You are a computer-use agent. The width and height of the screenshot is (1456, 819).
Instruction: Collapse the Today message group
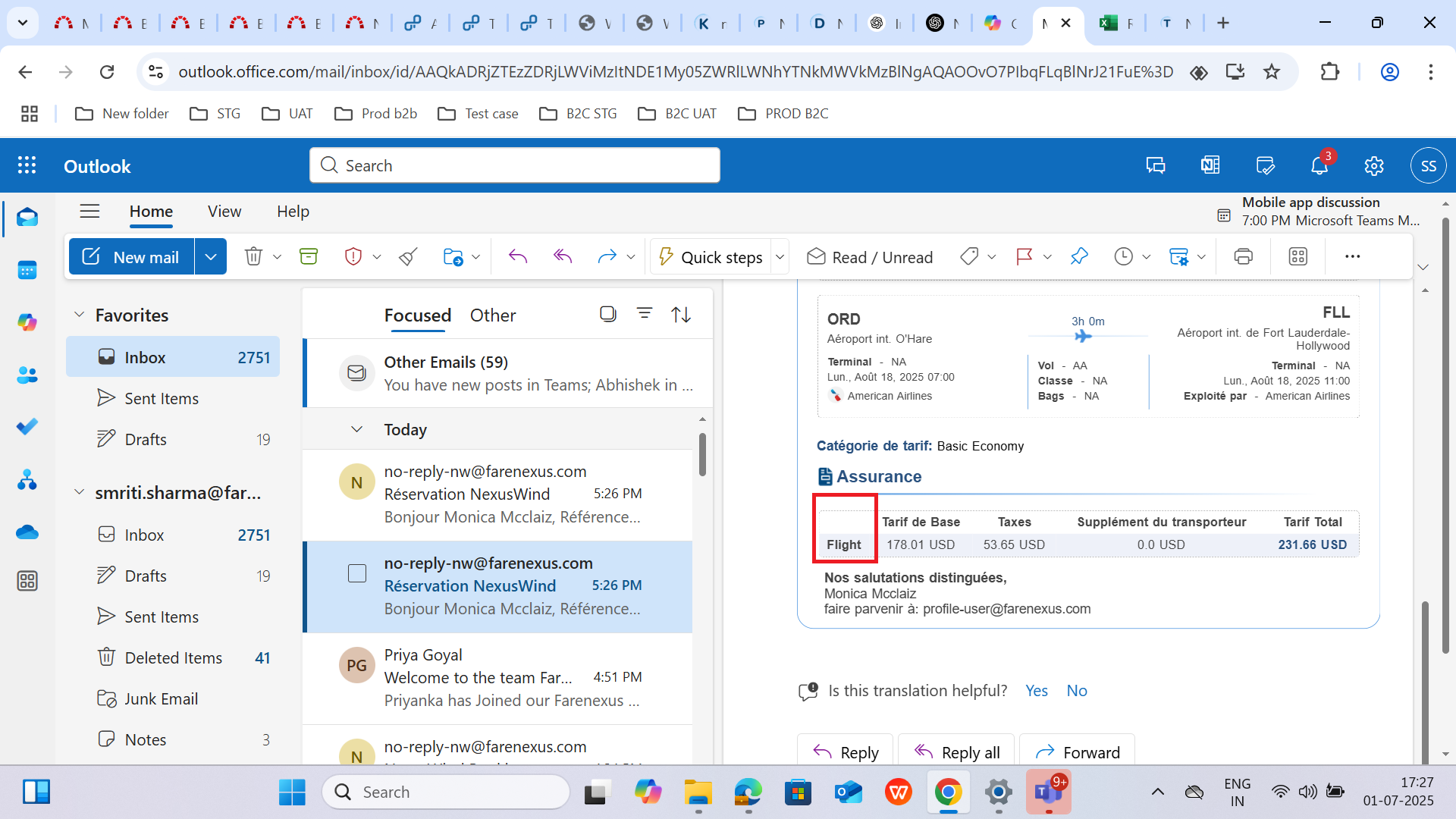tap(356, 429)
